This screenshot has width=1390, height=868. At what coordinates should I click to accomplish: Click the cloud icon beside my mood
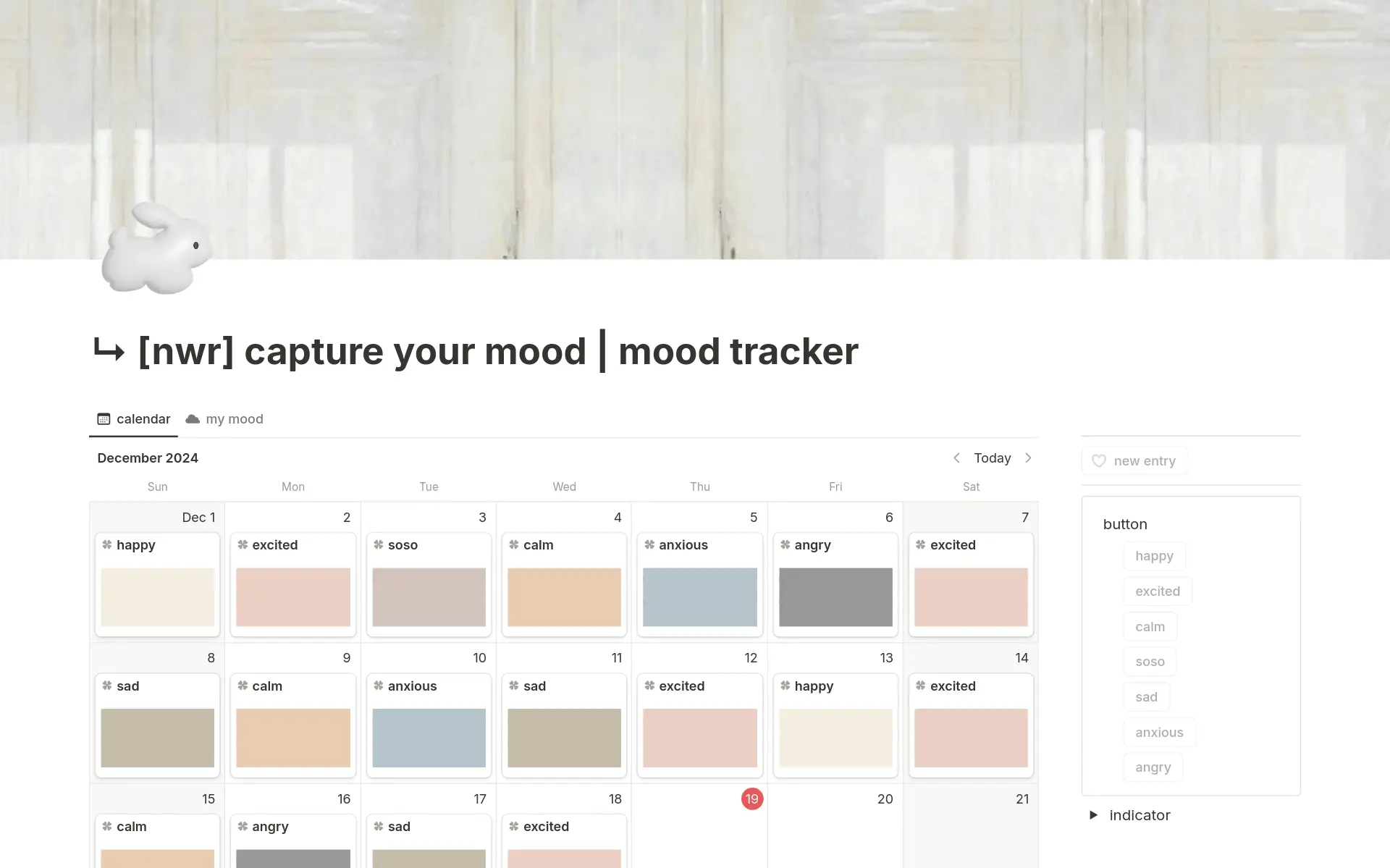tap(192, 418)
